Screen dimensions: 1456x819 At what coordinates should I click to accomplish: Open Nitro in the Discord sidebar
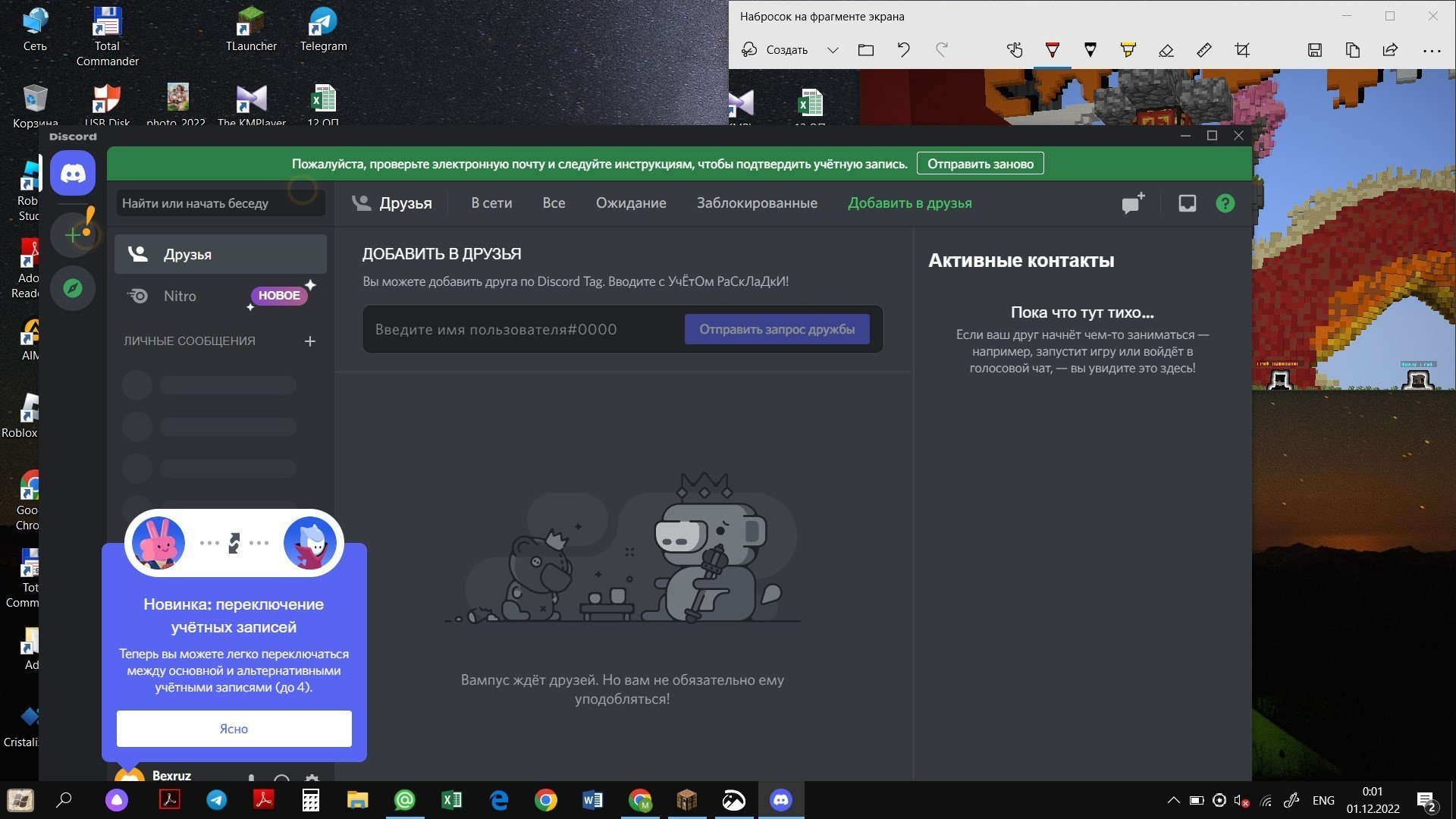click(221, 296)
